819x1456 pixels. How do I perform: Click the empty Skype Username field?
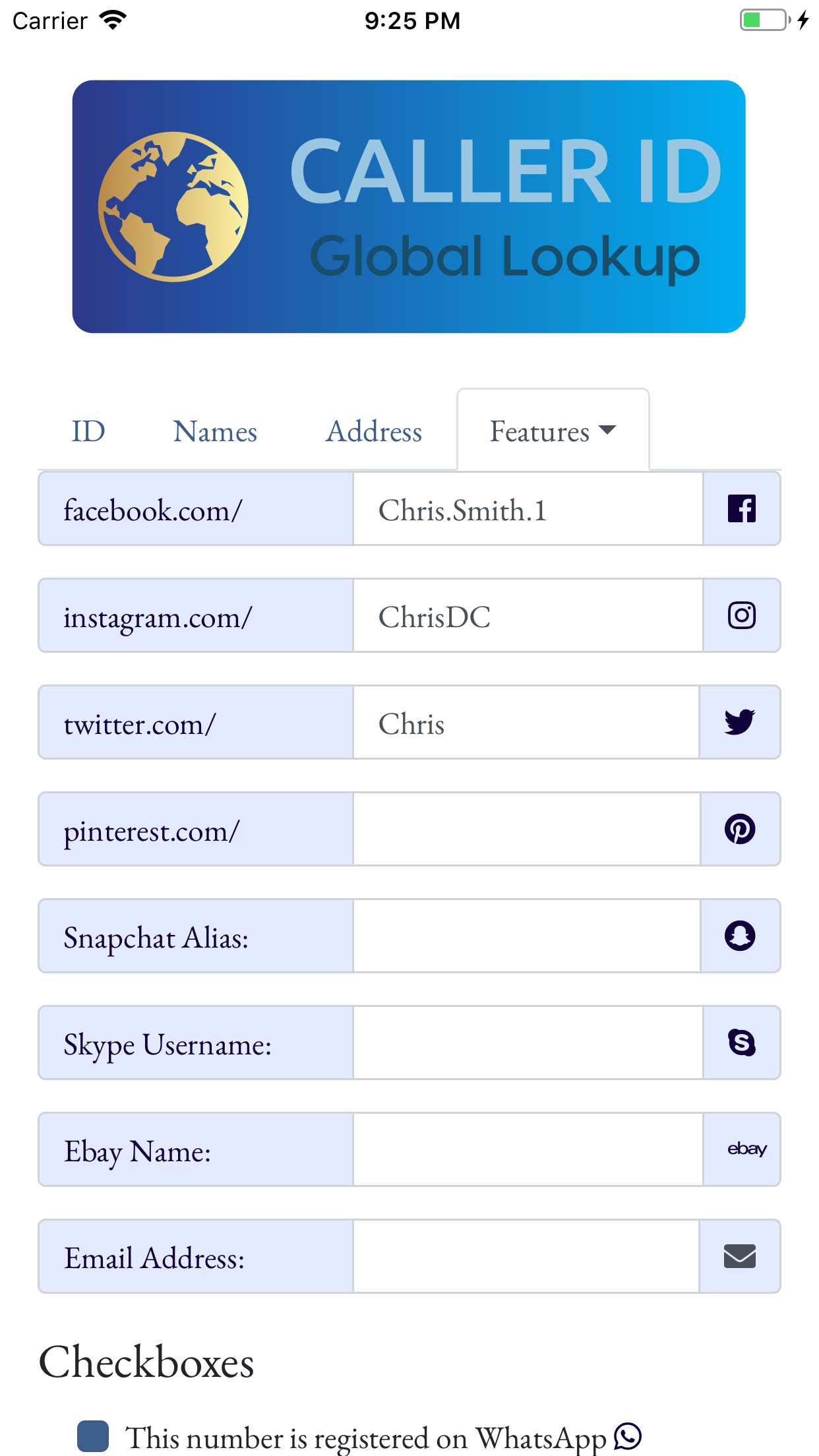526,1043
